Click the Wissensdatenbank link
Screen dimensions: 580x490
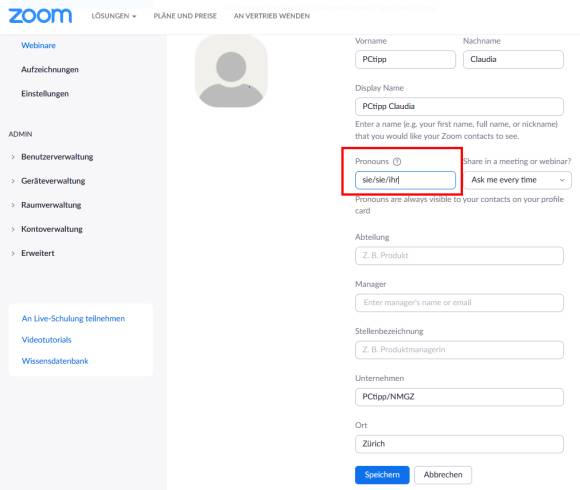pyautogui.click(x=55, y=361)
